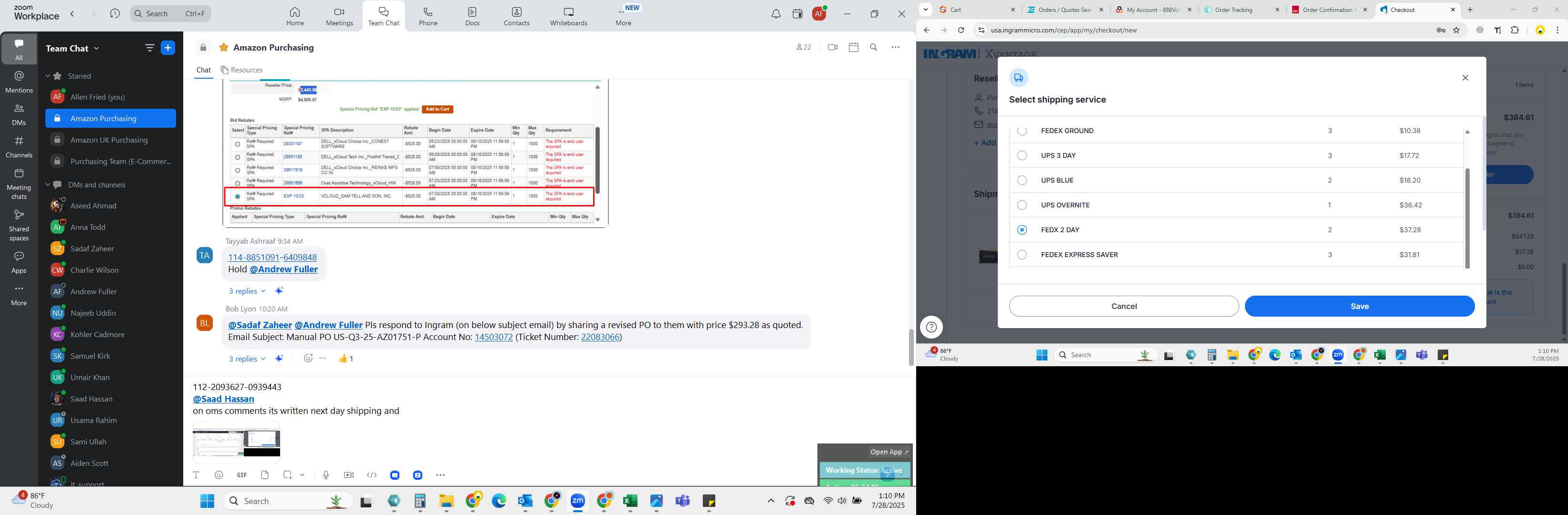Viewport: 1568px width, 515px height.
Task: Open the Contacts tab in Zoom
Action: 517,16
